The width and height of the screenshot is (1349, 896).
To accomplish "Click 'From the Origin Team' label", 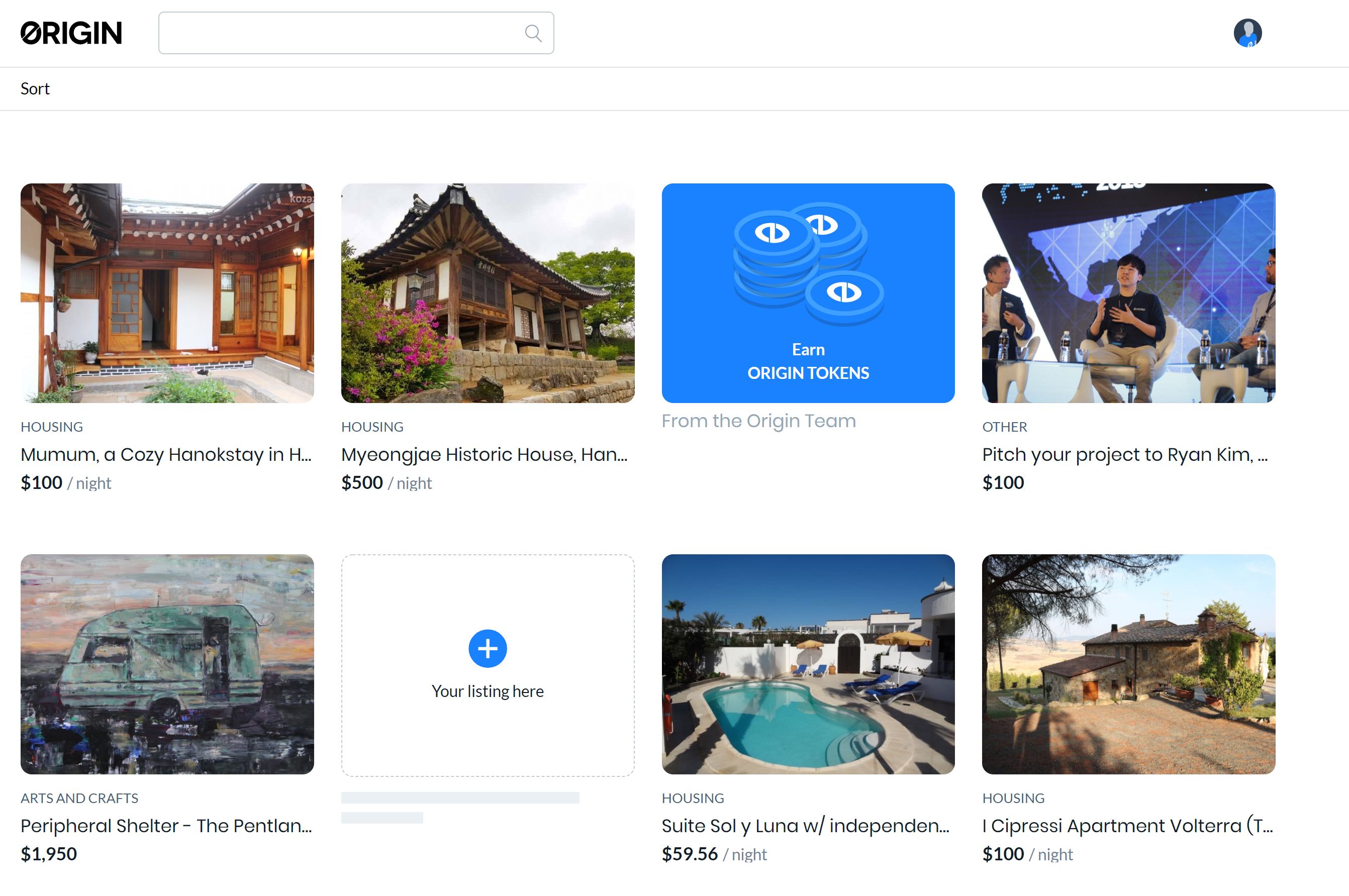I will pyautogui.click(x=758, y=421).
